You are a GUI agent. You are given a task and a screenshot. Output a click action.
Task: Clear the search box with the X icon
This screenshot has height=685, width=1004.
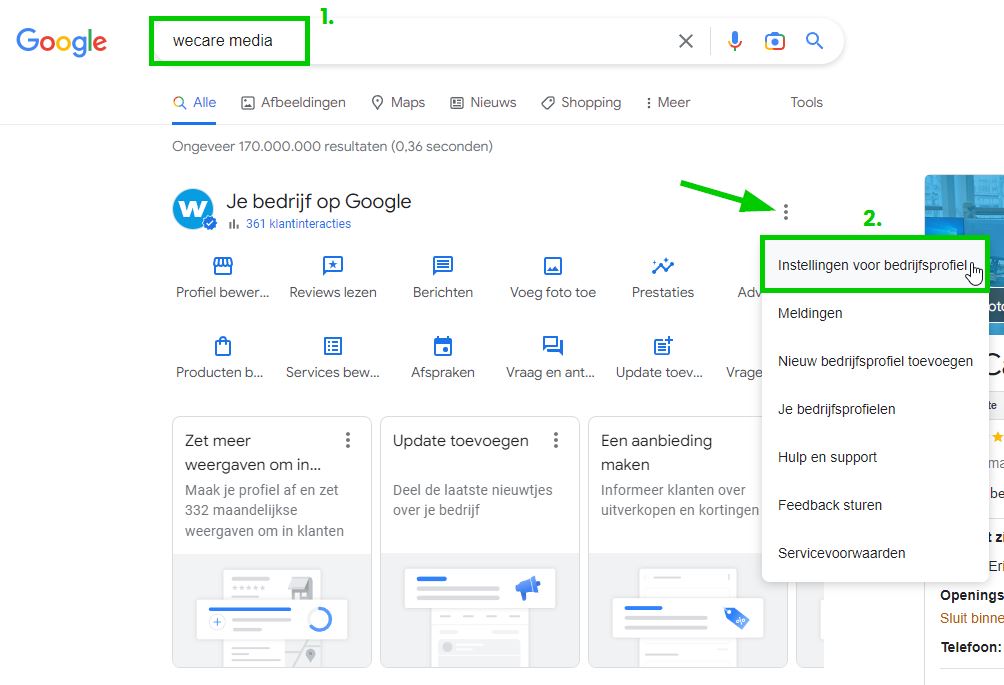pos(686,41)
